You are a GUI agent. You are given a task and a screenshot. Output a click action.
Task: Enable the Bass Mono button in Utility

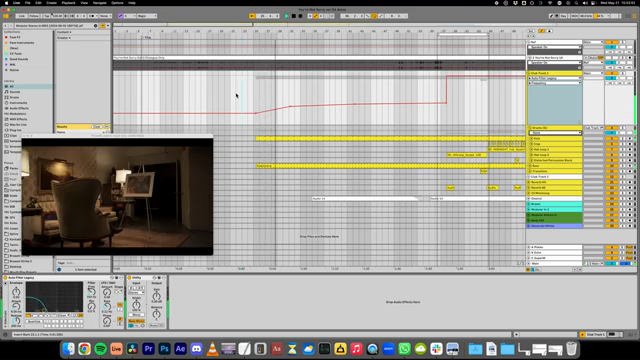(136, 321)
